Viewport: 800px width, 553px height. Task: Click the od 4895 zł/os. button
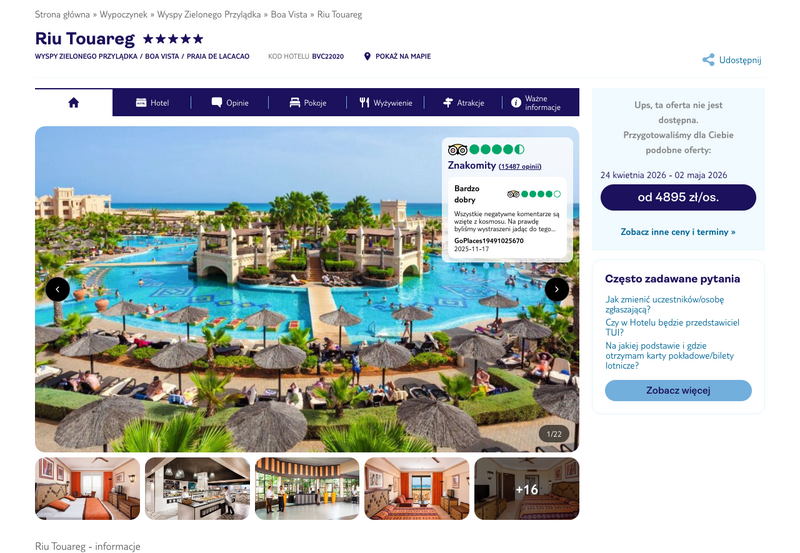tap(678, 197)
